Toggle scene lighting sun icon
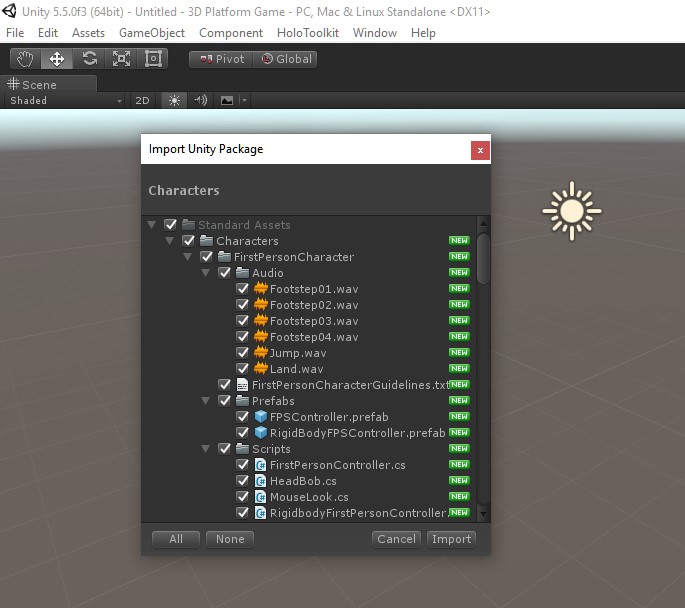The width and height of the screenshot is (685, 608). pyautogui.click(x=174, y=100)
